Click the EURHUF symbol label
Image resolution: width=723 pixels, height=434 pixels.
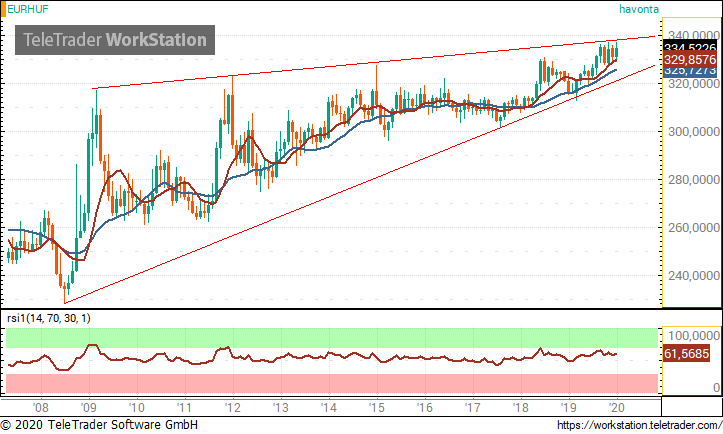pos(28,9)
